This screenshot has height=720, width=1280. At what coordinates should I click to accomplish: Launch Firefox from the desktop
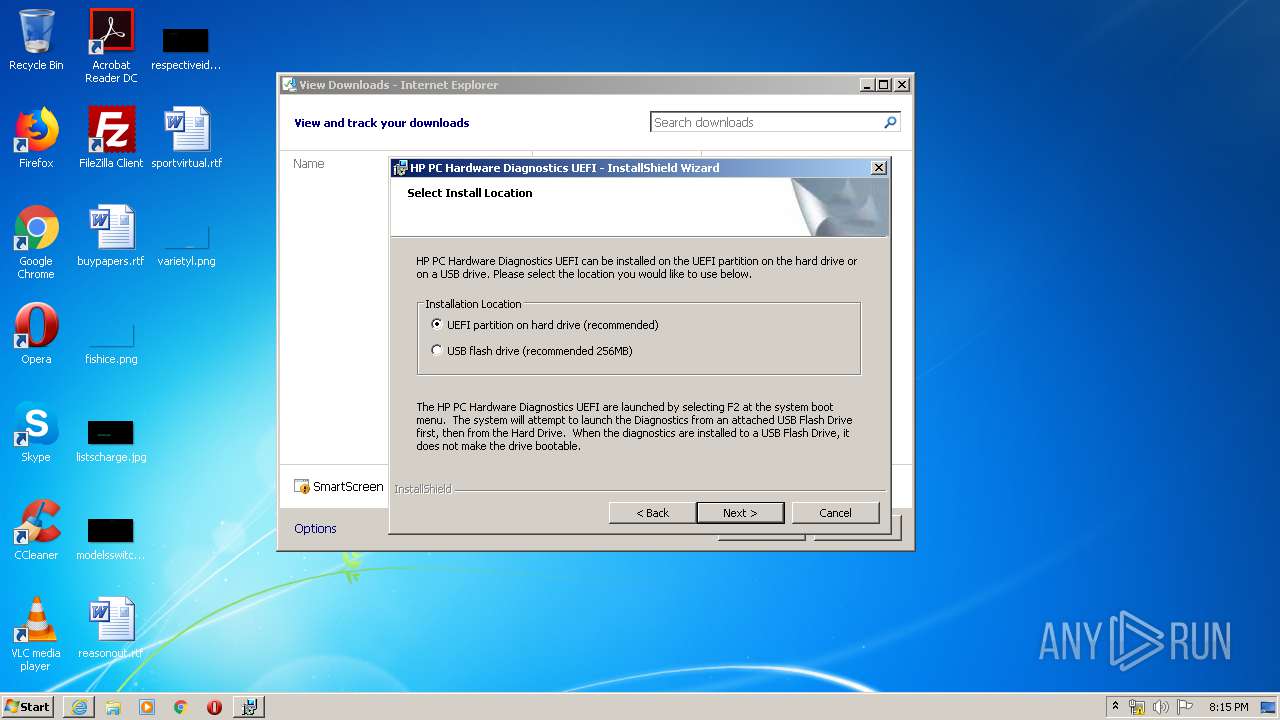(x=36, y=138)
